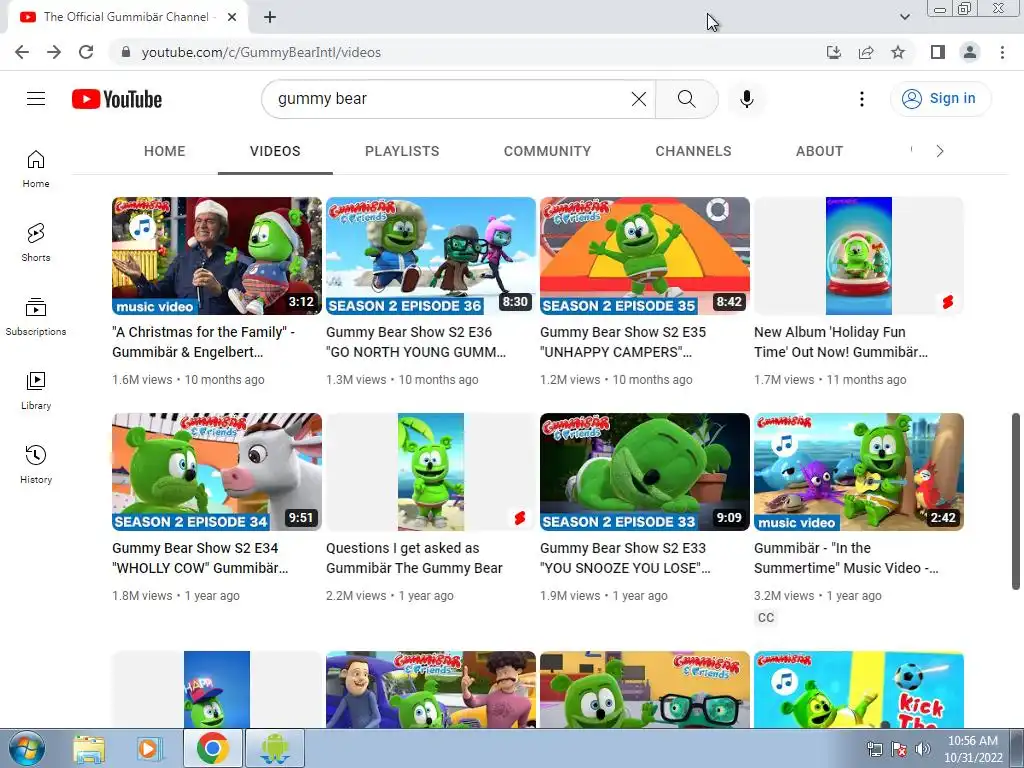Screen dimensions: 1024x768
Task: Click the Action Center flag tray icon
Action: pyautogui.click(x=899, y=750)
